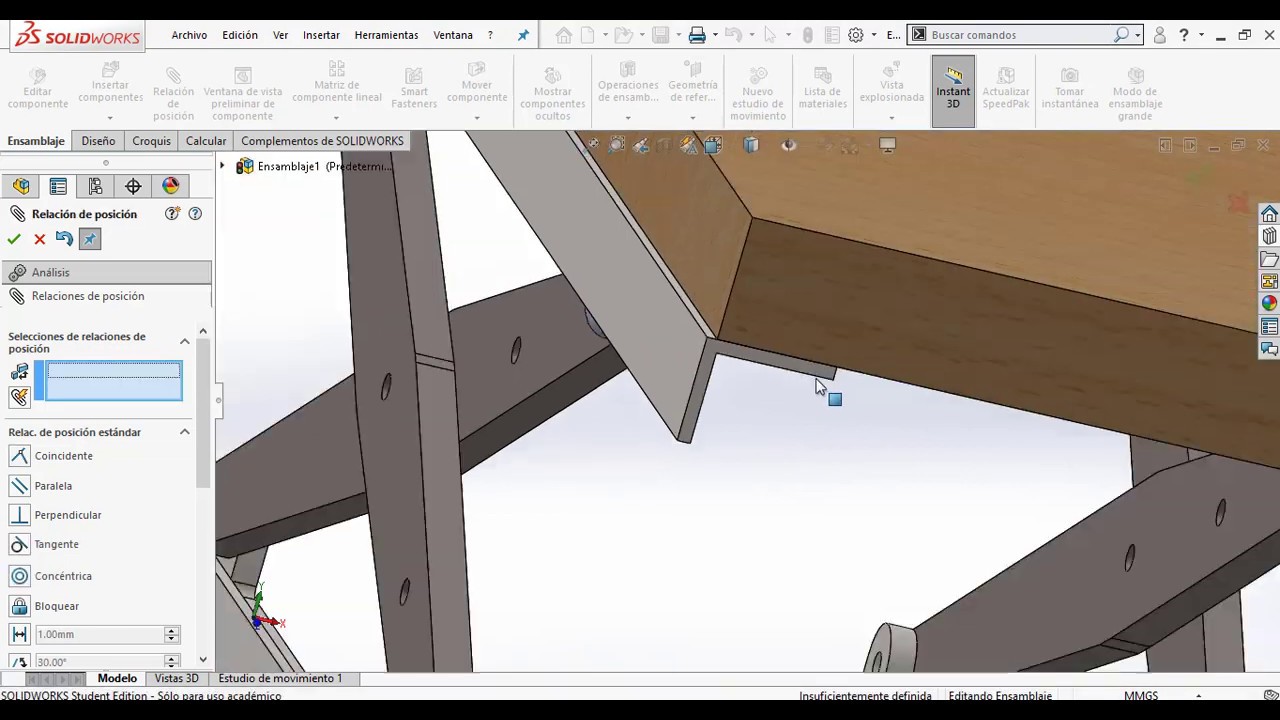
Task: Open the Ver menu
Action: pos(281,35)
